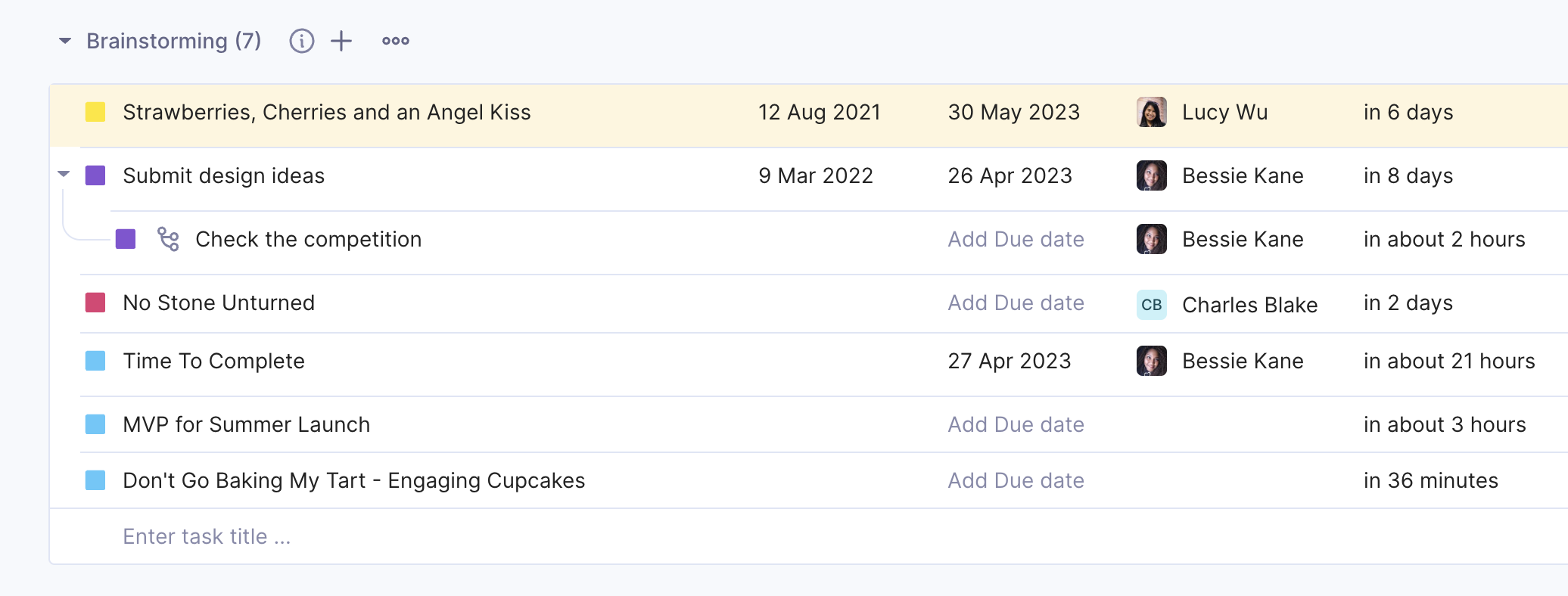This screenshot has height=596, width=1568.
Task: Collapse the Brainstorming section arrow
Action: pos(65,41)
